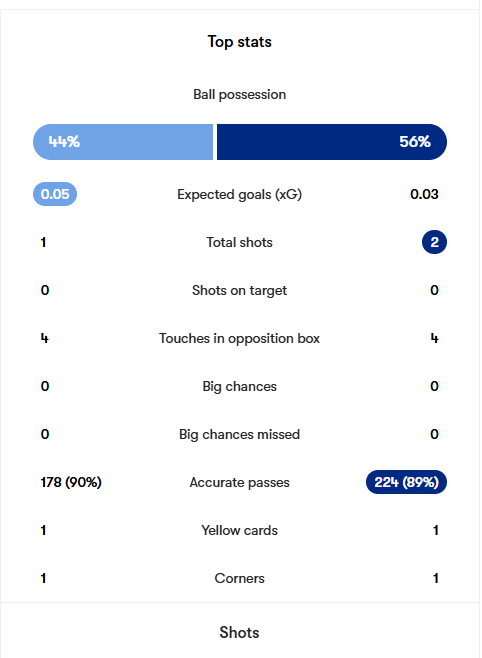Select the 224 (89%) accurate passes badge
The height and width of the screenshot is (658, 482).
pyautogui.click(x=406, y=482)
